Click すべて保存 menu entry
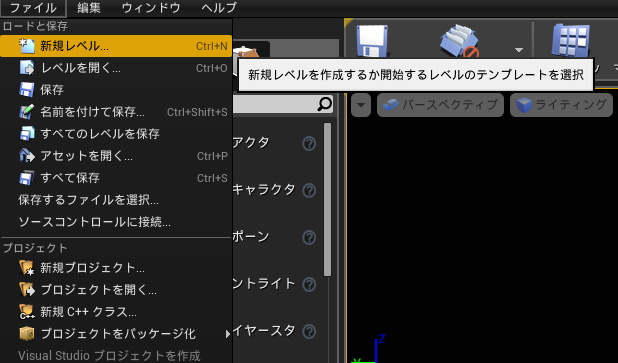This screenshot has width=618, height=363. [x=116, y=178]
